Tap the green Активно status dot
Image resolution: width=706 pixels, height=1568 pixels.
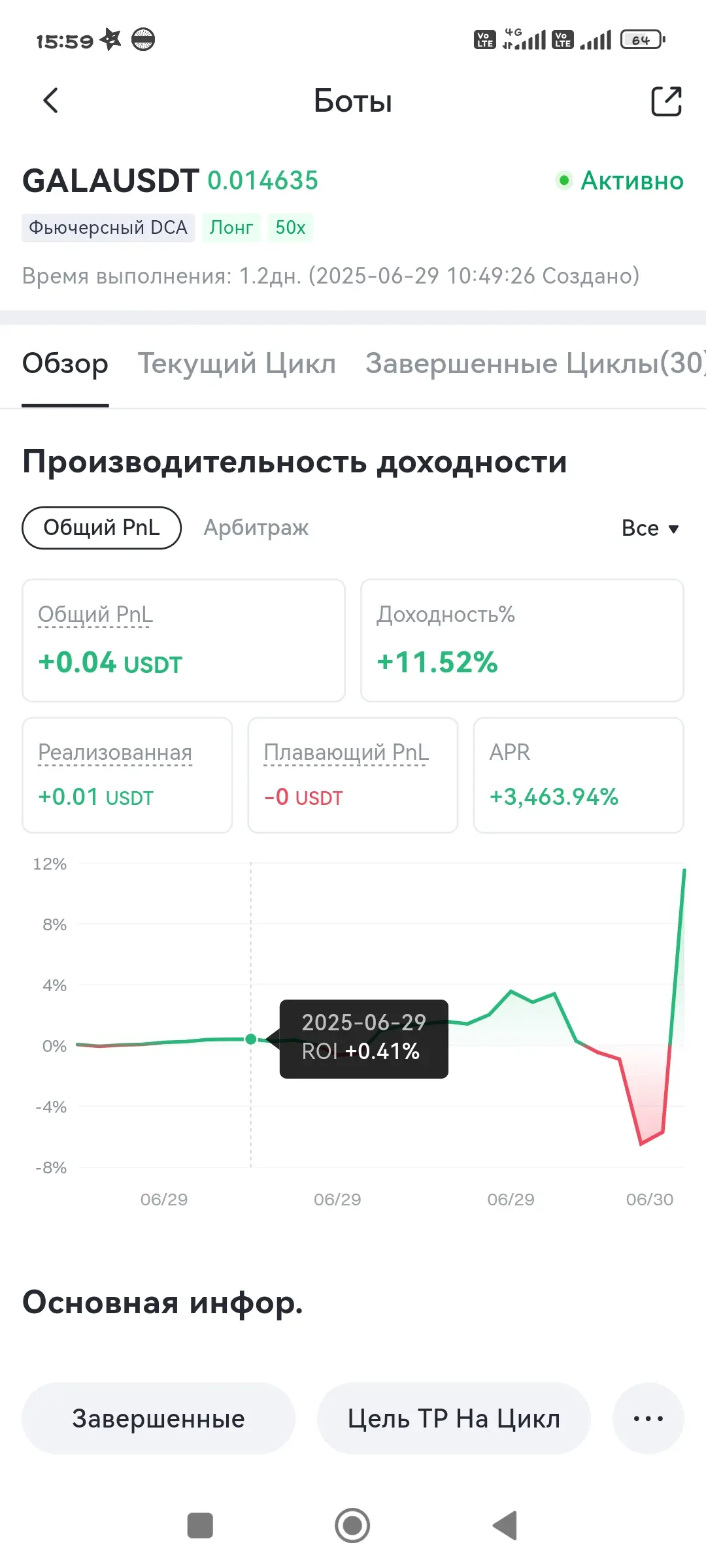564,180
